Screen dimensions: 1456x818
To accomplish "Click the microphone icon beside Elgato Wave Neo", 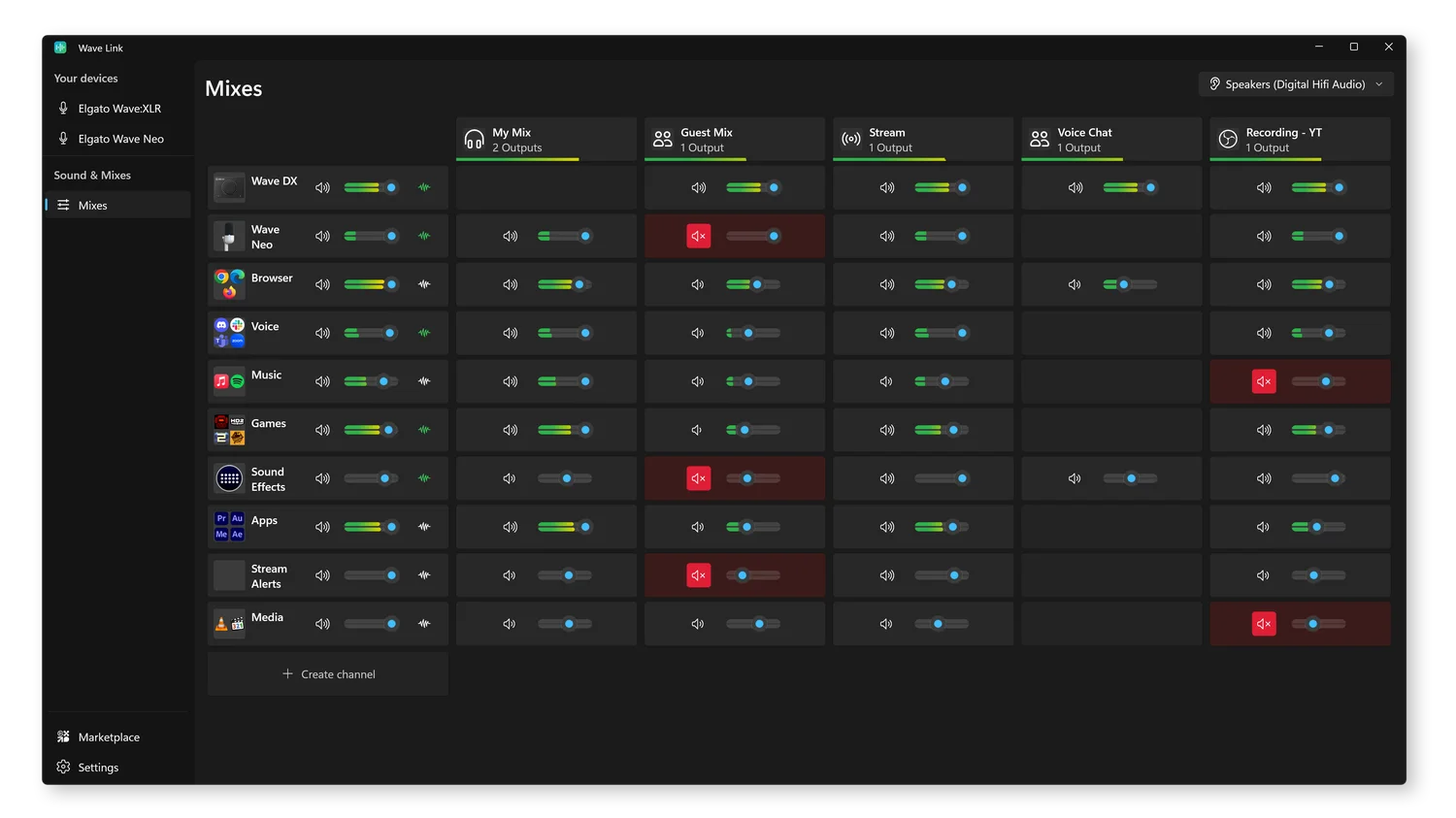I will [63, 139].
